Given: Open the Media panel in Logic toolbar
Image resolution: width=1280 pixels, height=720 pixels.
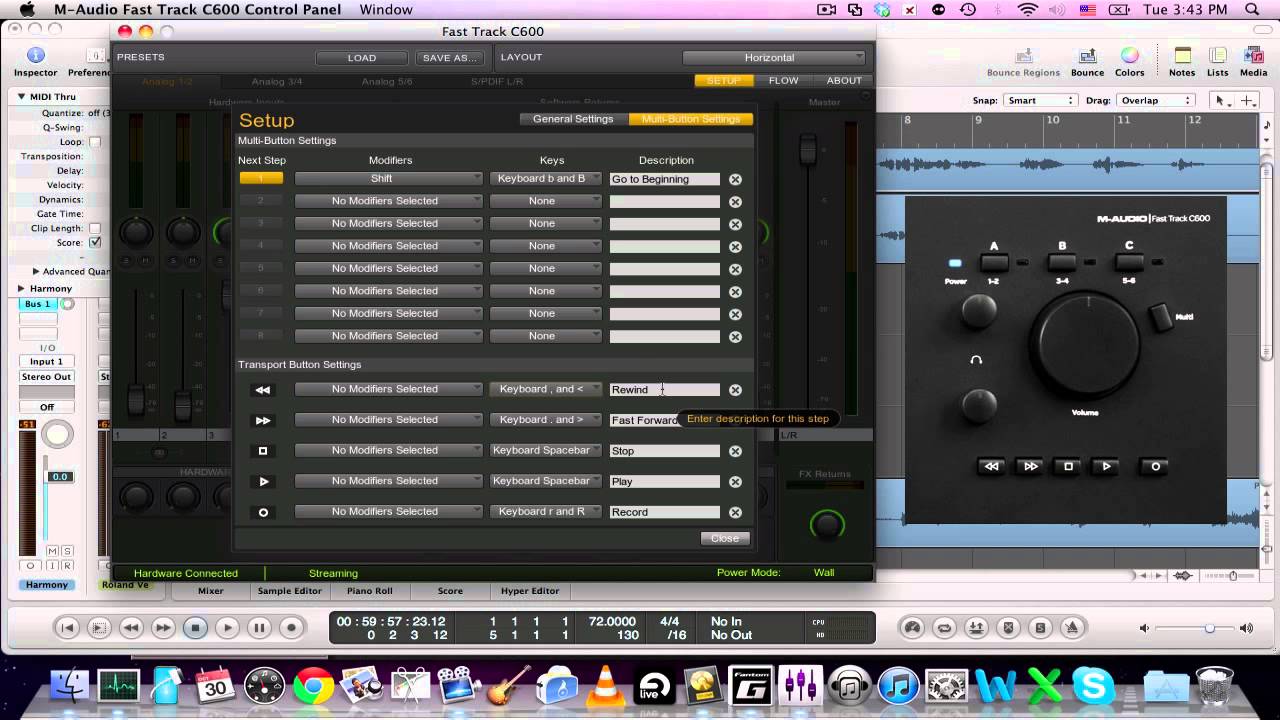Looking at the screenshot, I should coord(1253,62).
